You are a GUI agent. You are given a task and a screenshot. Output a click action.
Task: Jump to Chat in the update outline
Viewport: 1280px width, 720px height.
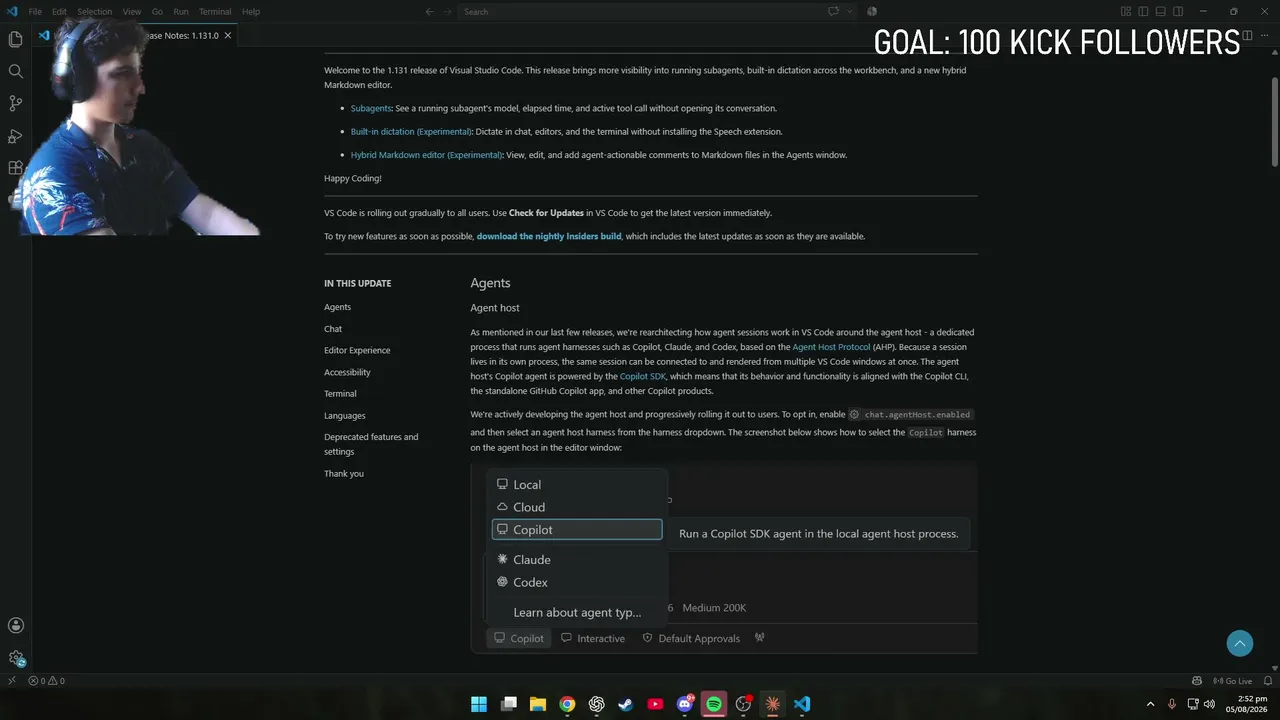(333, 328)
